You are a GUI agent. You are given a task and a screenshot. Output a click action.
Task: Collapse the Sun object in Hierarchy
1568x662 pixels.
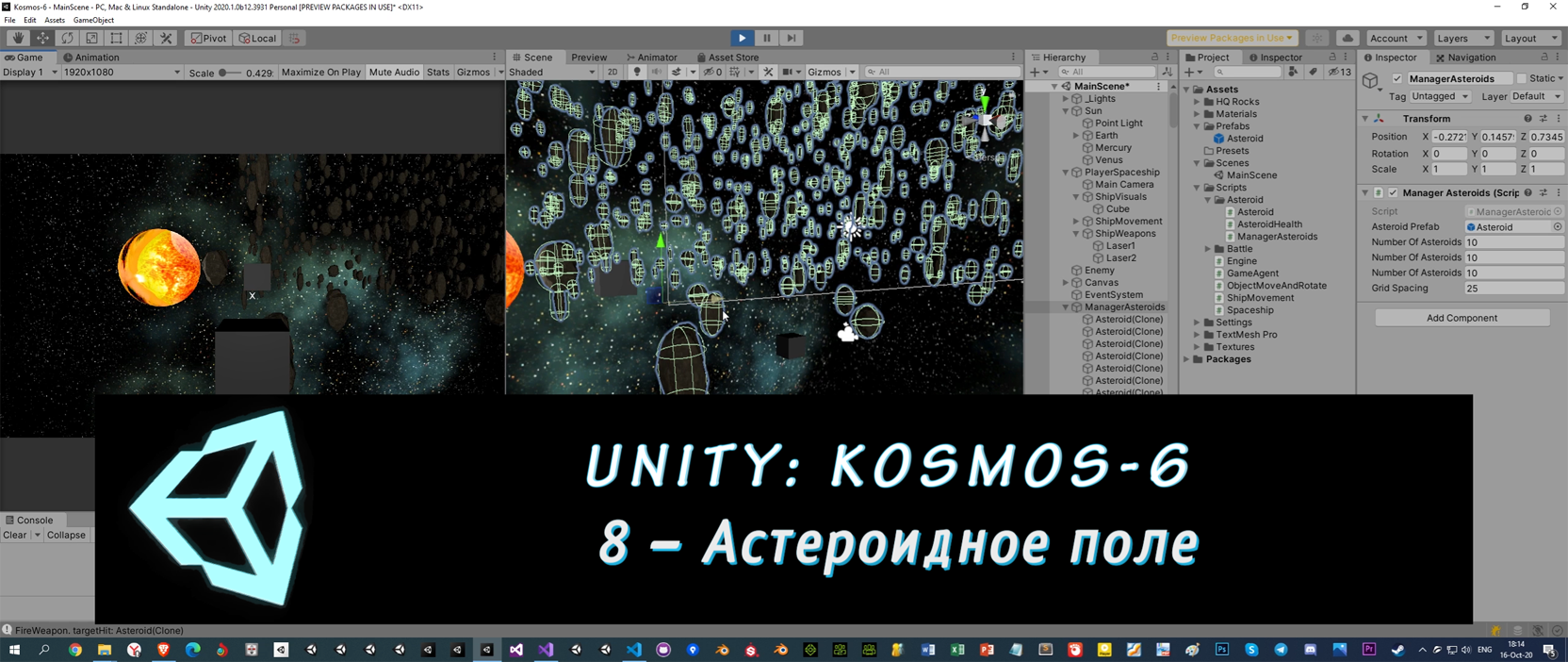click(1066, 111)
